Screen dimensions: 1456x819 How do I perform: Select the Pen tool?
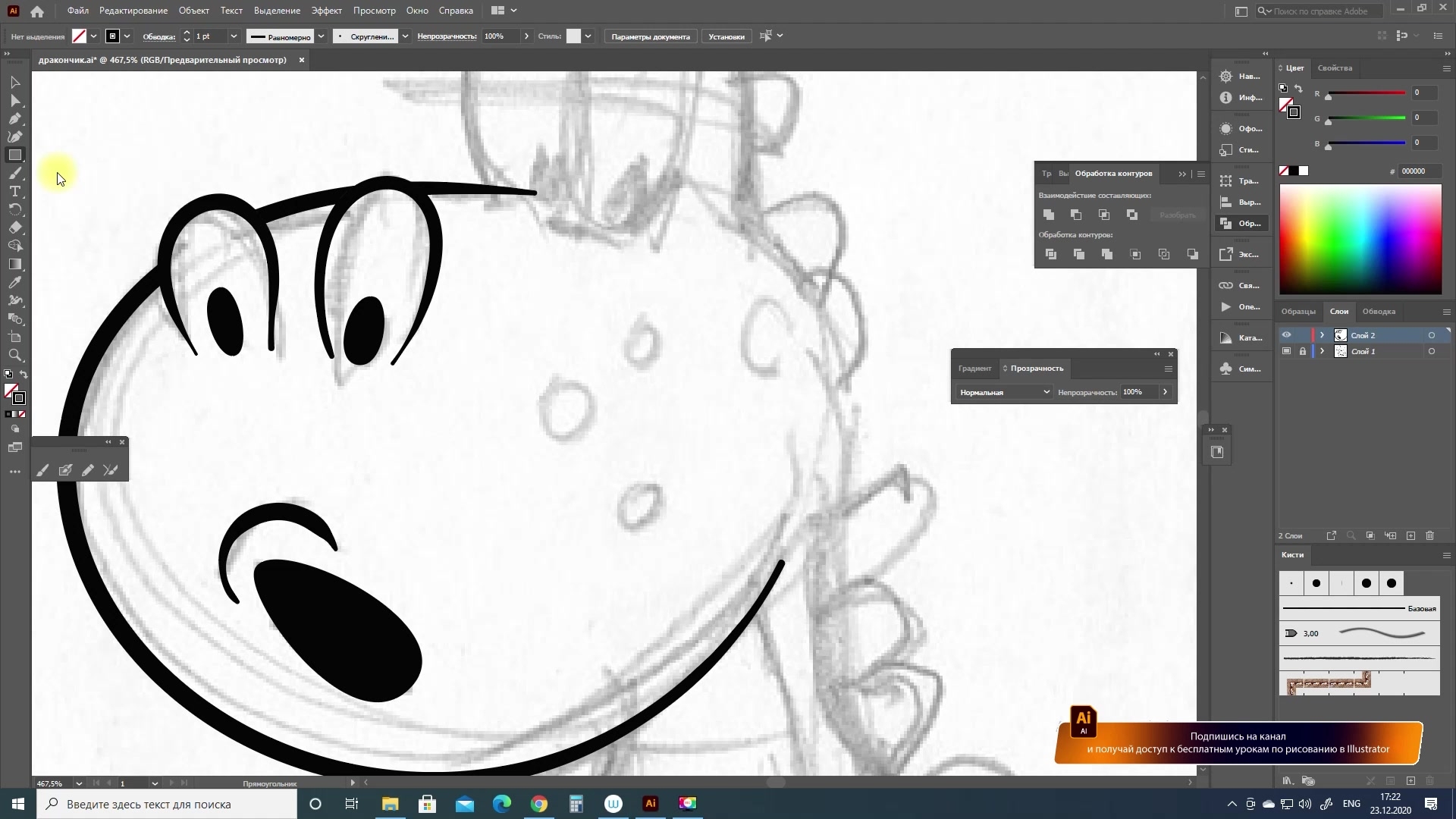15,118
